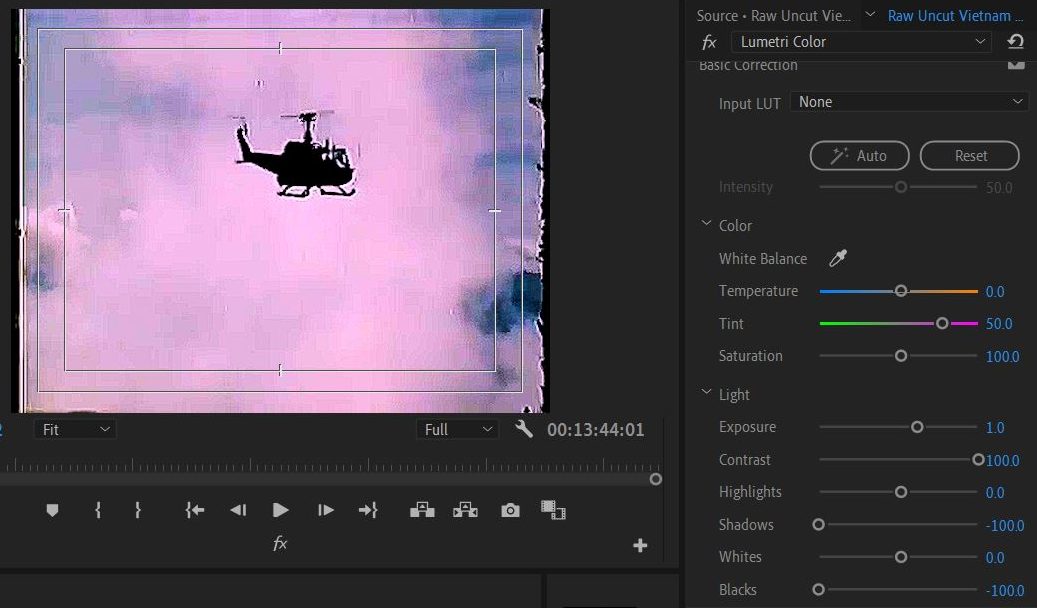This screenshot has height=608, width=1037.
Task: Click the Whites slider handle
Action: pos(901,557)
